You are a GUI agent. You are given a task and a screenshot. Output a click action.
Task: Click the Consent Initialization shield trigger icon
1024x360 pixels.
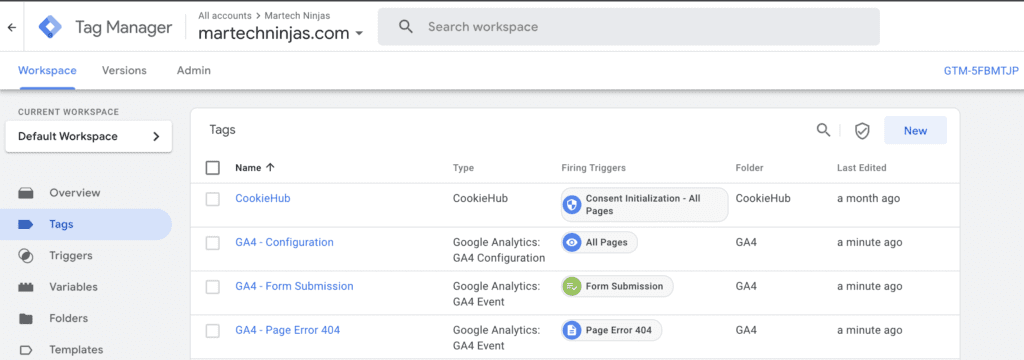pyautogui.click(x=572, y=205)
